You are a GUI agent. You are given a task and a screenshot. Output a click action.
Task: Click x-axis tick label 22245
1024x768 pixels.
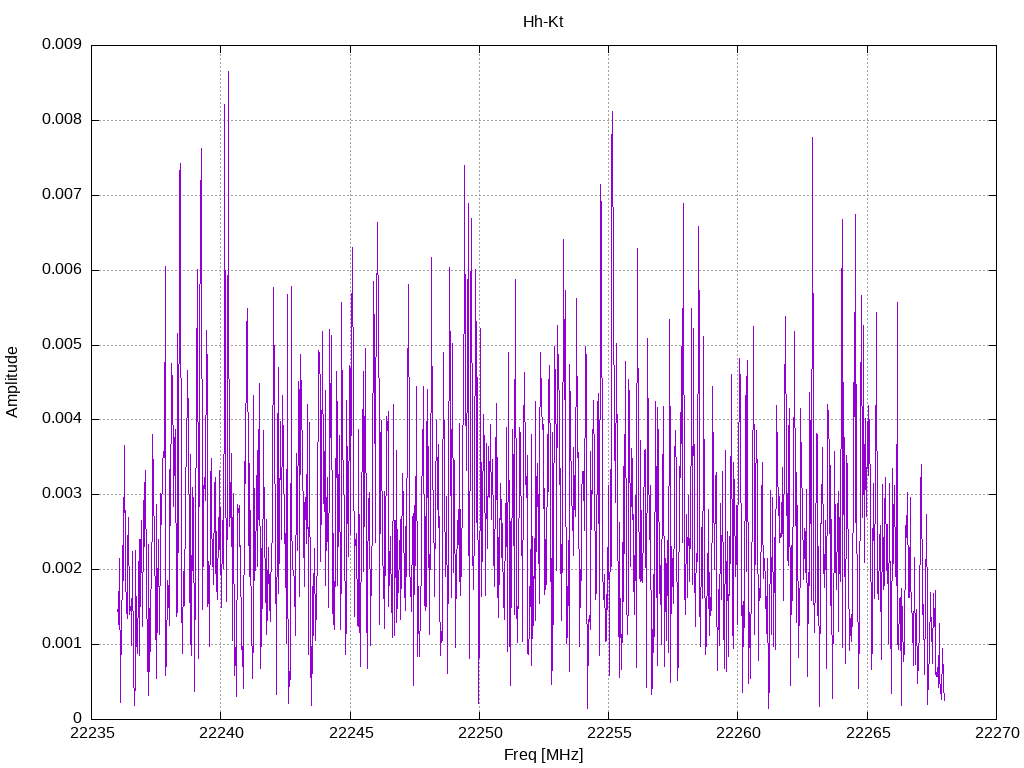[351, 733]
